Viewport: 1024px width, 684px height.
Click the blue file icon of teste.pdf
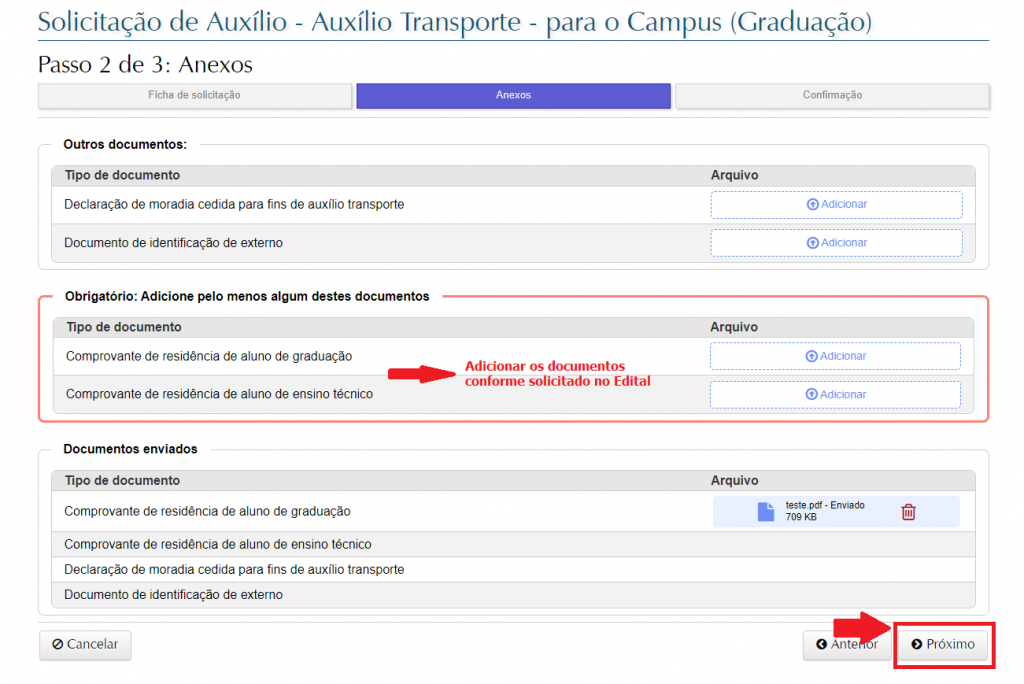765,512
